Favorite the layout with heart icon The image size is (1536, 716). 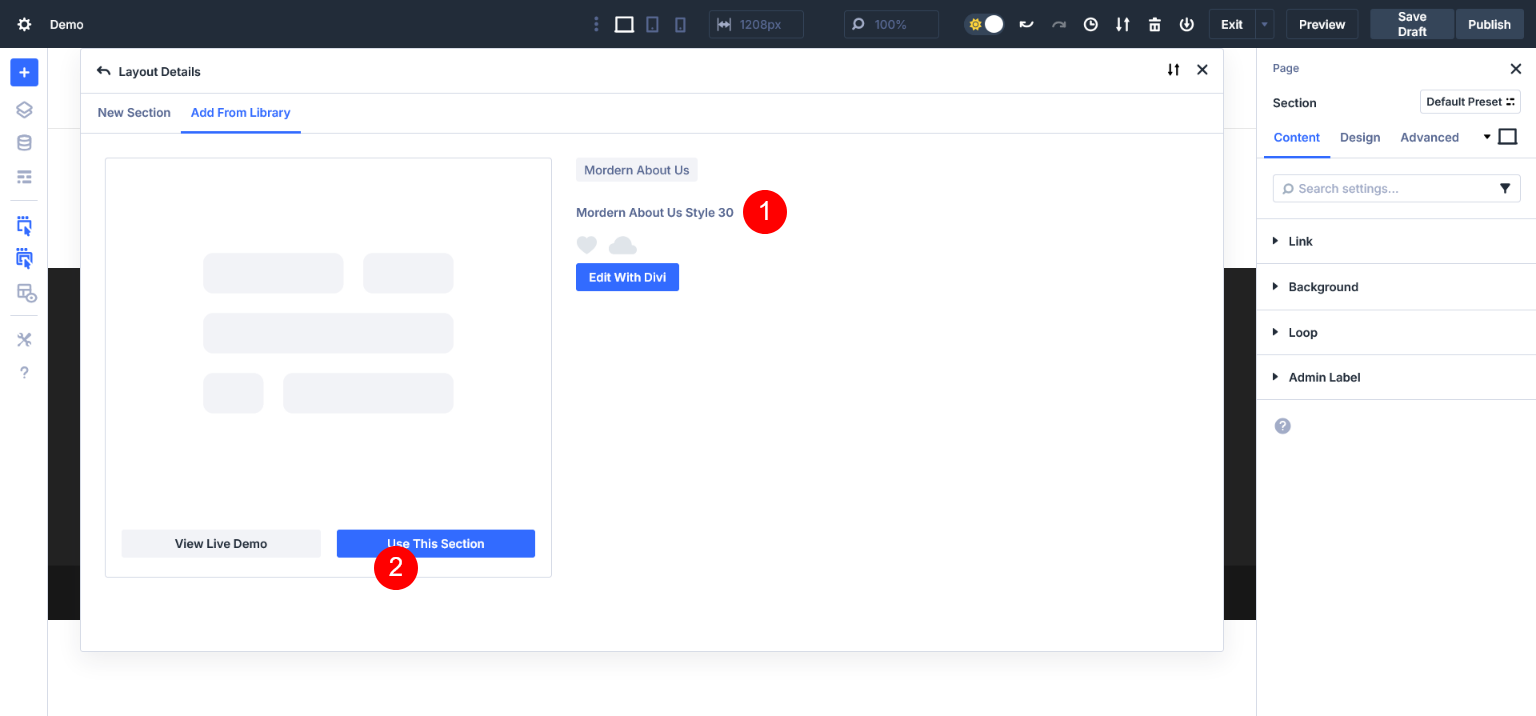pyautogui.click(x=587, y=245)
